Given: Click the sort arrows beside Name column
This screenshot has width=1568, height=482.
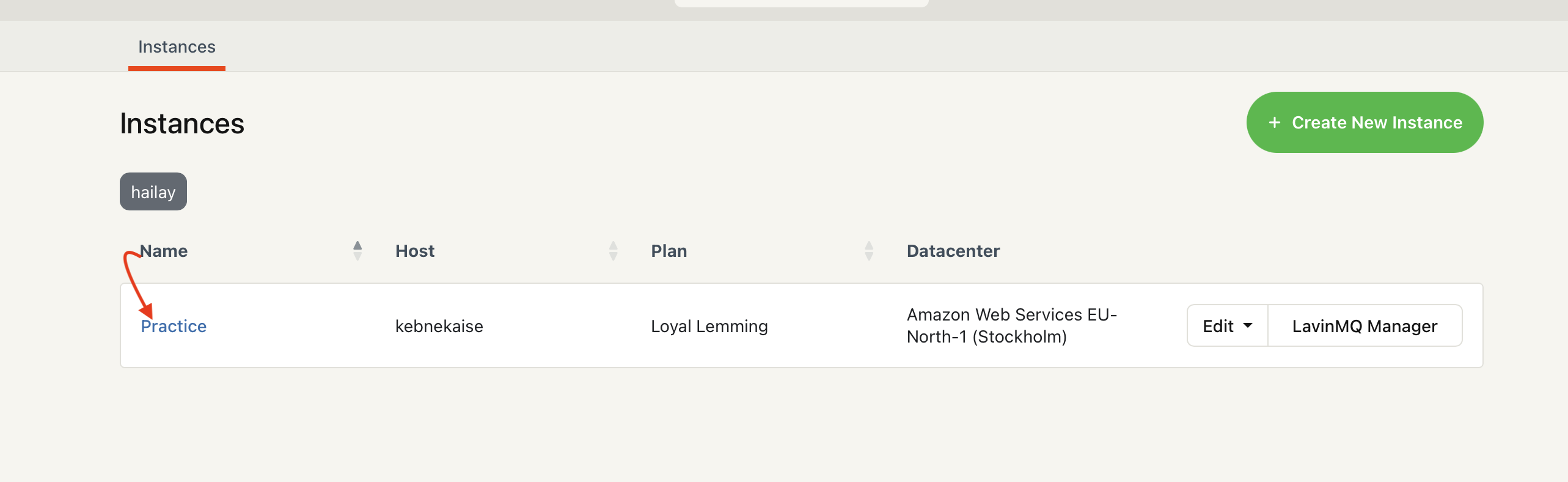Looking at the screenshot, I should click(x=357, y=251).
